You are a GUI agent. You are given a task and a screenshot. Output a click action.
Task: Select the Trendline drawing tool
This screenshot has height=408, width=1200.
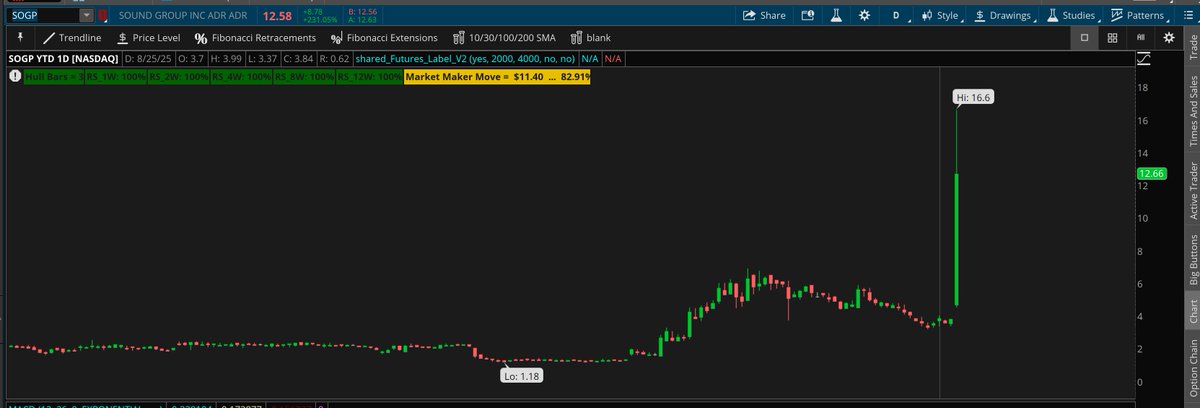tap(72, 37)
